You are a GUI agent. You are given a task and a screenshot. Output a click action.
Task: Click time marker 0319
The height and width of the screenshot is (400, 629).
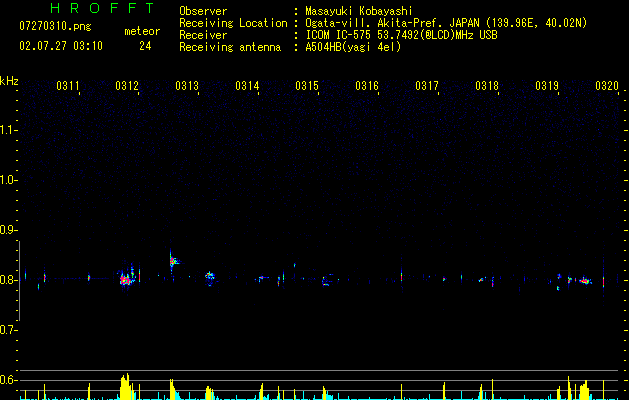click(547, 86)
